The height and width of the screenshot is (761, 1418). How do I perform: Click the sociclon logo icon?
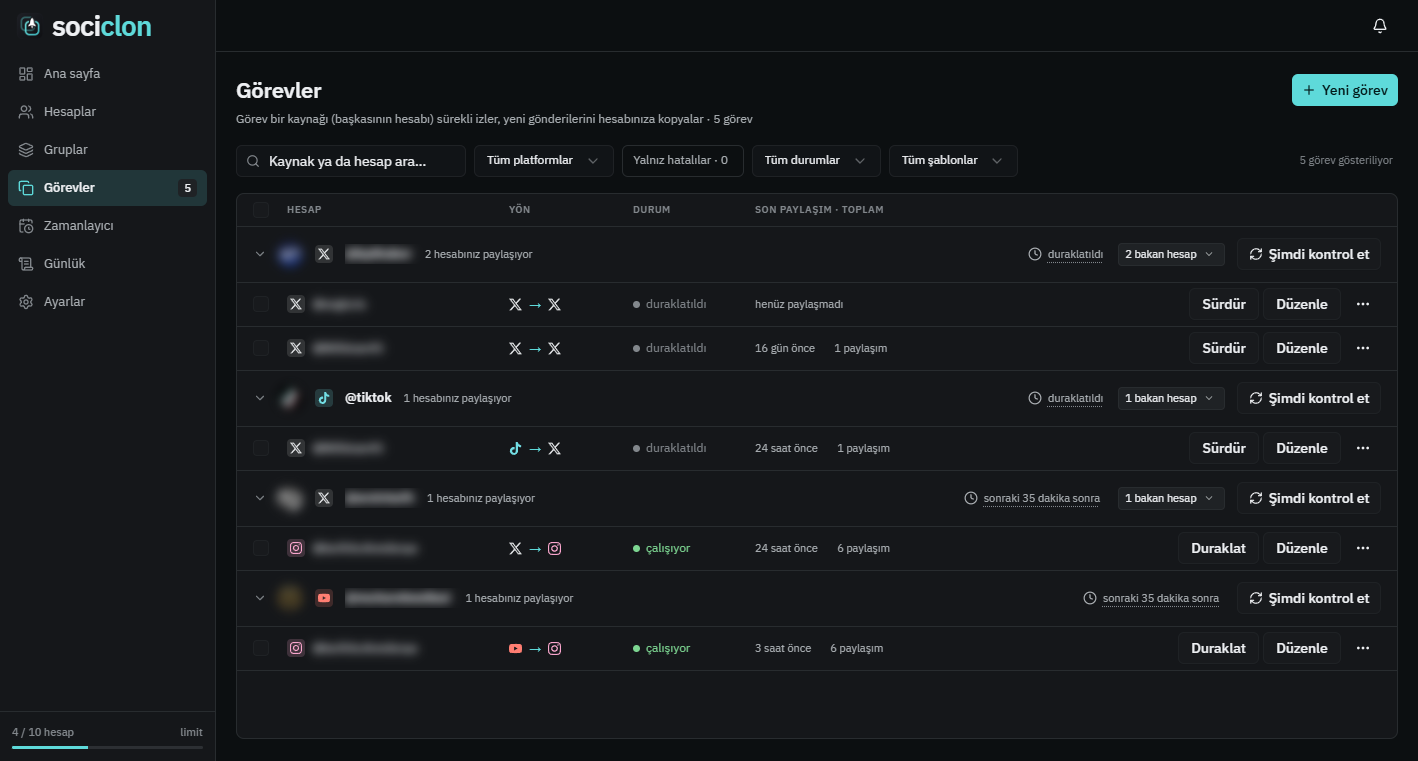click(x=31, y=26)
